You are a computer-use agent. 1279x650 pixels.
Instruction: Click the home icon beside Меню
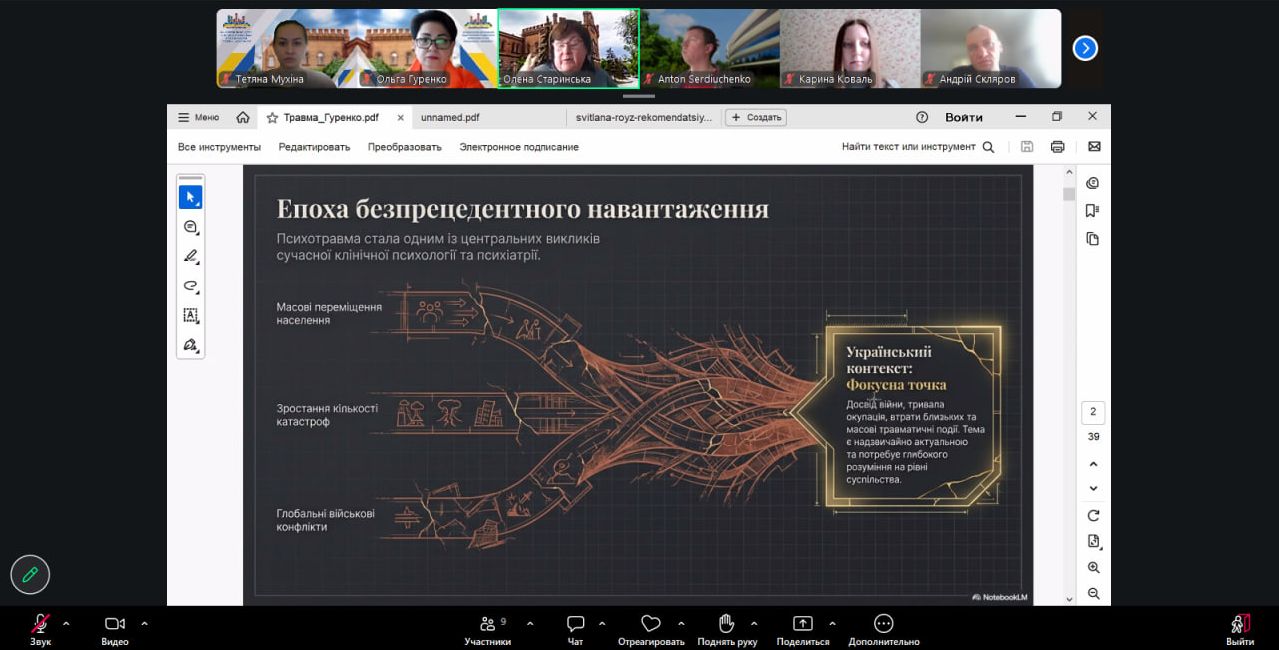[243, 117]
